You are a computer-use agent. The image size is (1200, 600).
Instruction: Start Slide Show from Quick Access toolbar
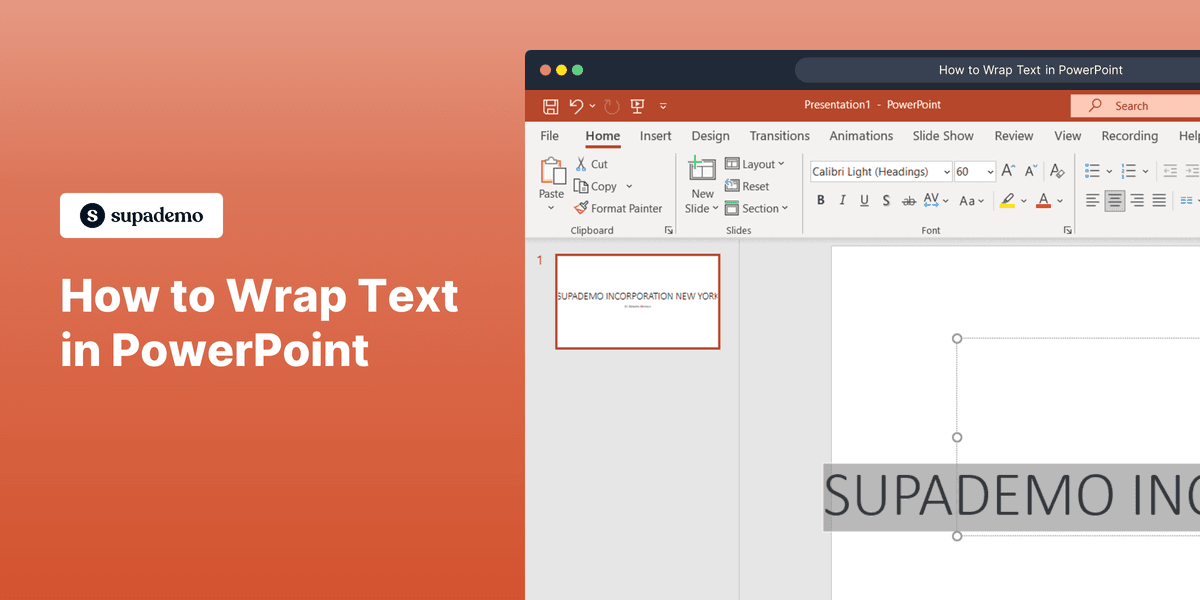(637, 105)
